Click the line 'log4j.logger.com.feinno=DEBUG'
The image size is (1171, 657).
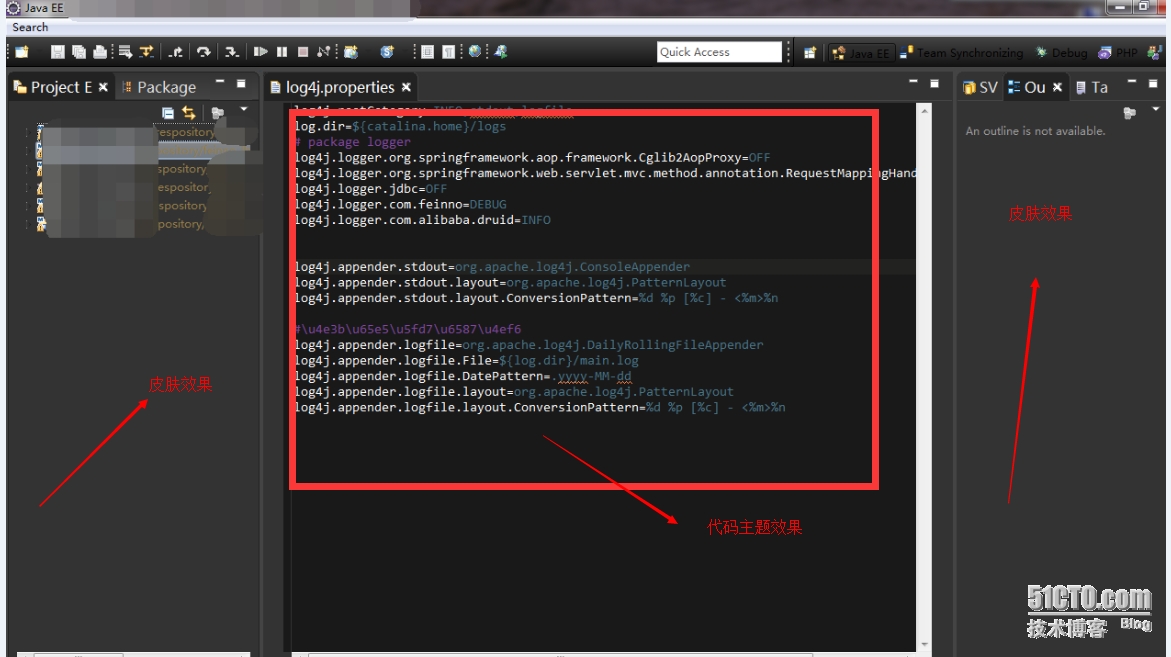(x=400, y=204)
